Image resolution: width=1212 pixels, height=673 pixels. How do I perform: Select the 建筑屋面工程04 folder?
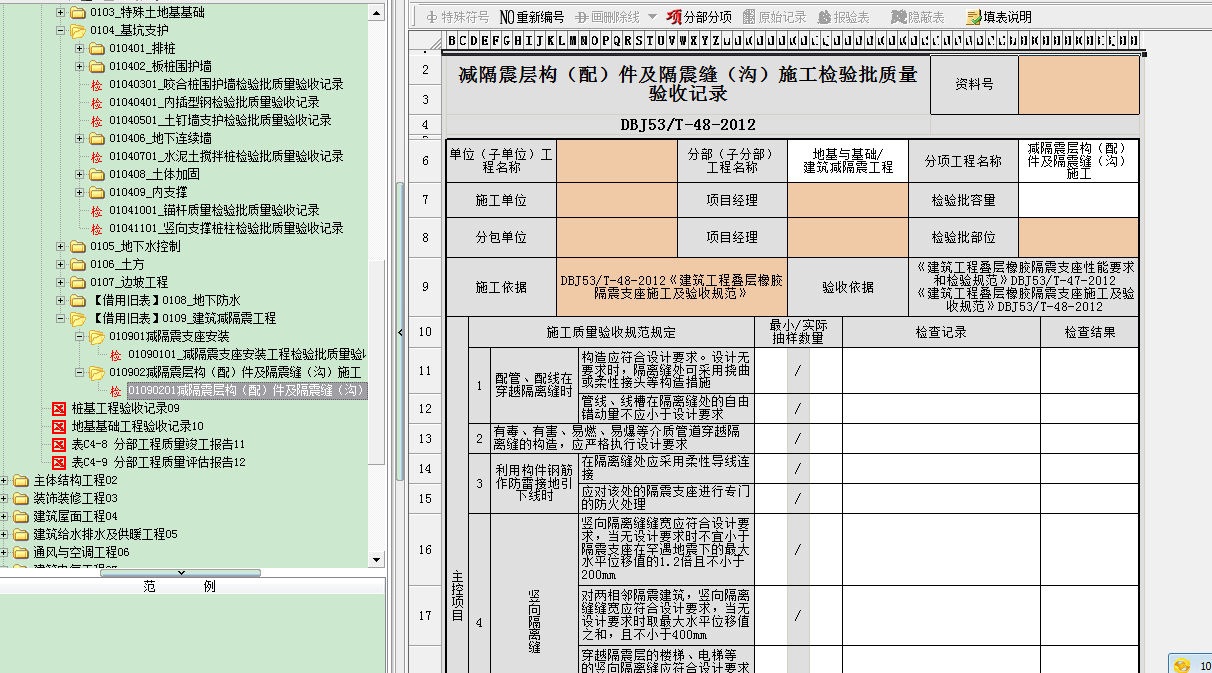point(75,516)
